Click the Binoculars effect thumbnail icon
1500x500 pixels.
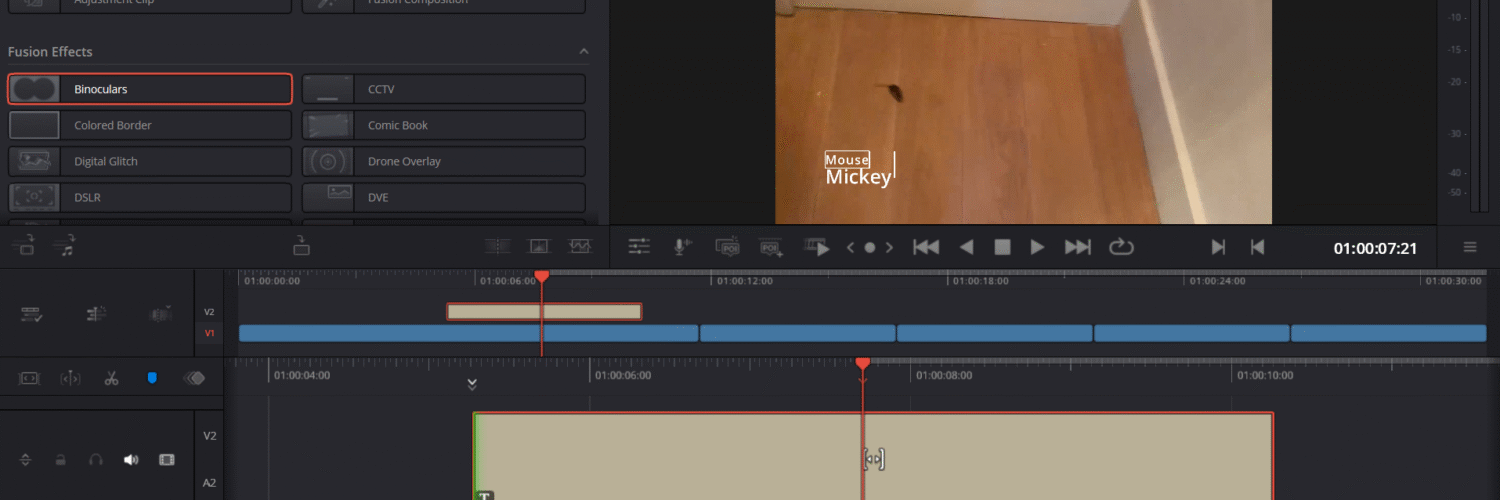click(x=34, y=89)
